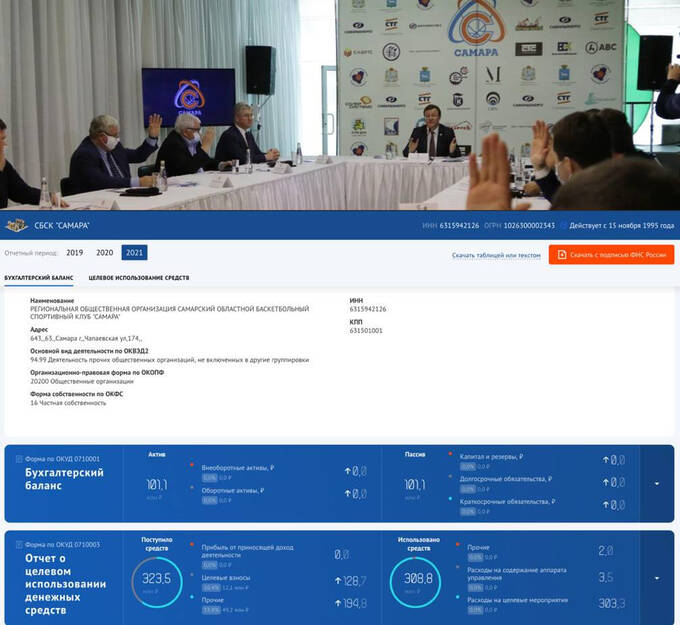Screen dimensions: 680x625
Task: Select reporting year 2020
Action: (x=104, y=253)
